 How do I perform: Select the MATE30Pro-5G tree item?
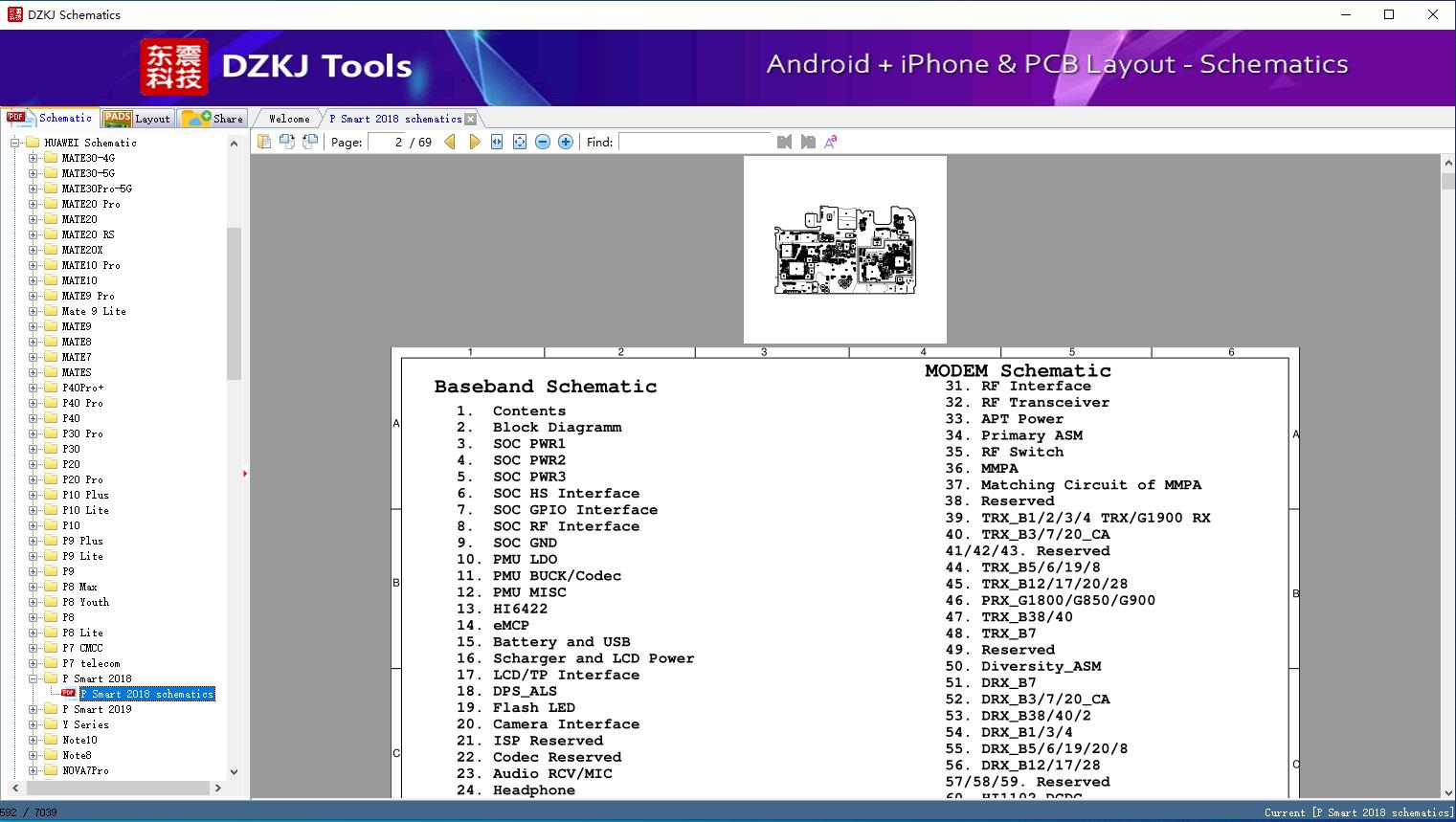point(97,189)
